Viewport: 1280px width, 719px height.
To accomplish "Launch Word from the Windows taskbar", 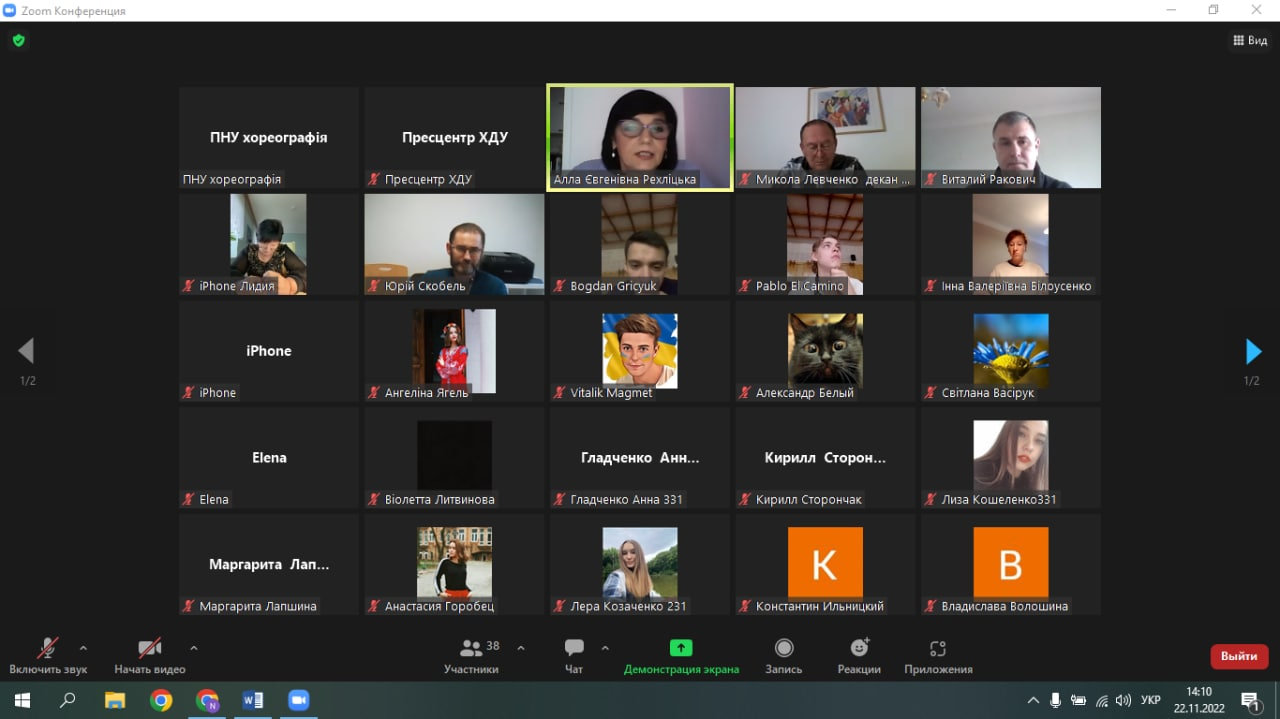I will [253, 700].
